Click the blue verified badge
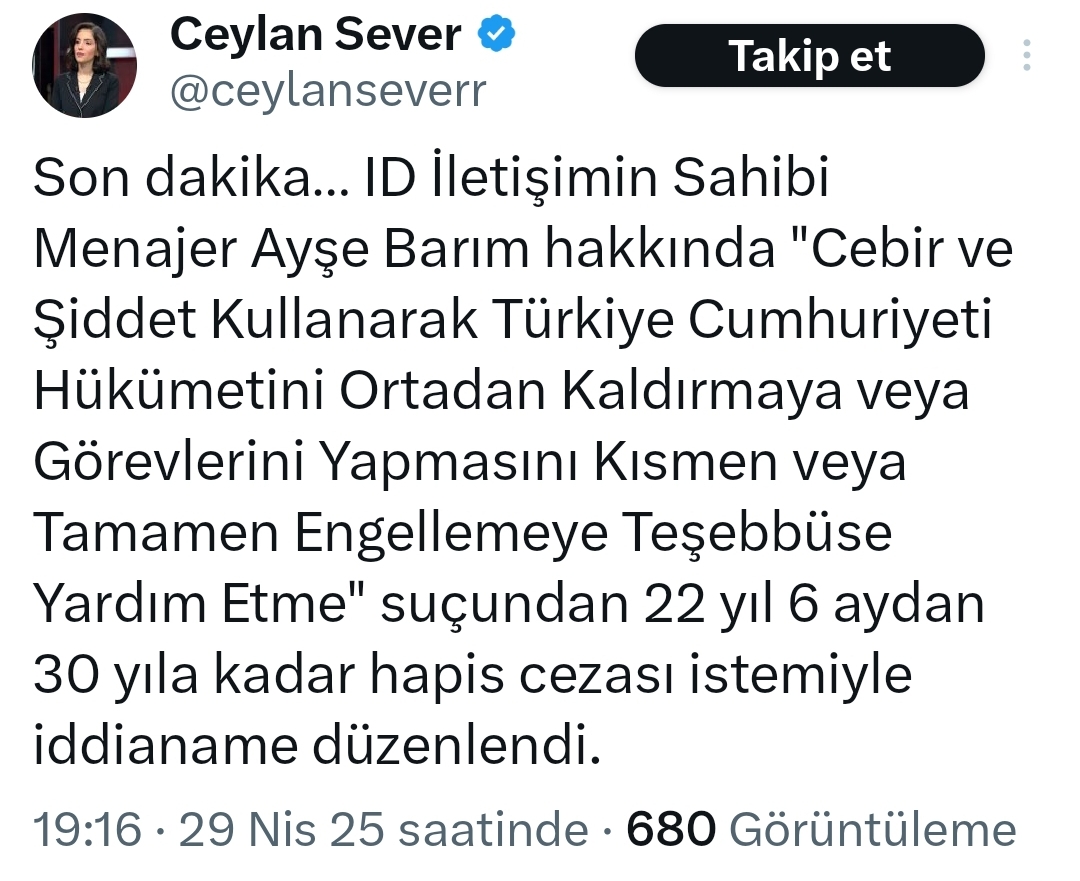The height and width of the screenshot is (881, 1080). (495, 35)
